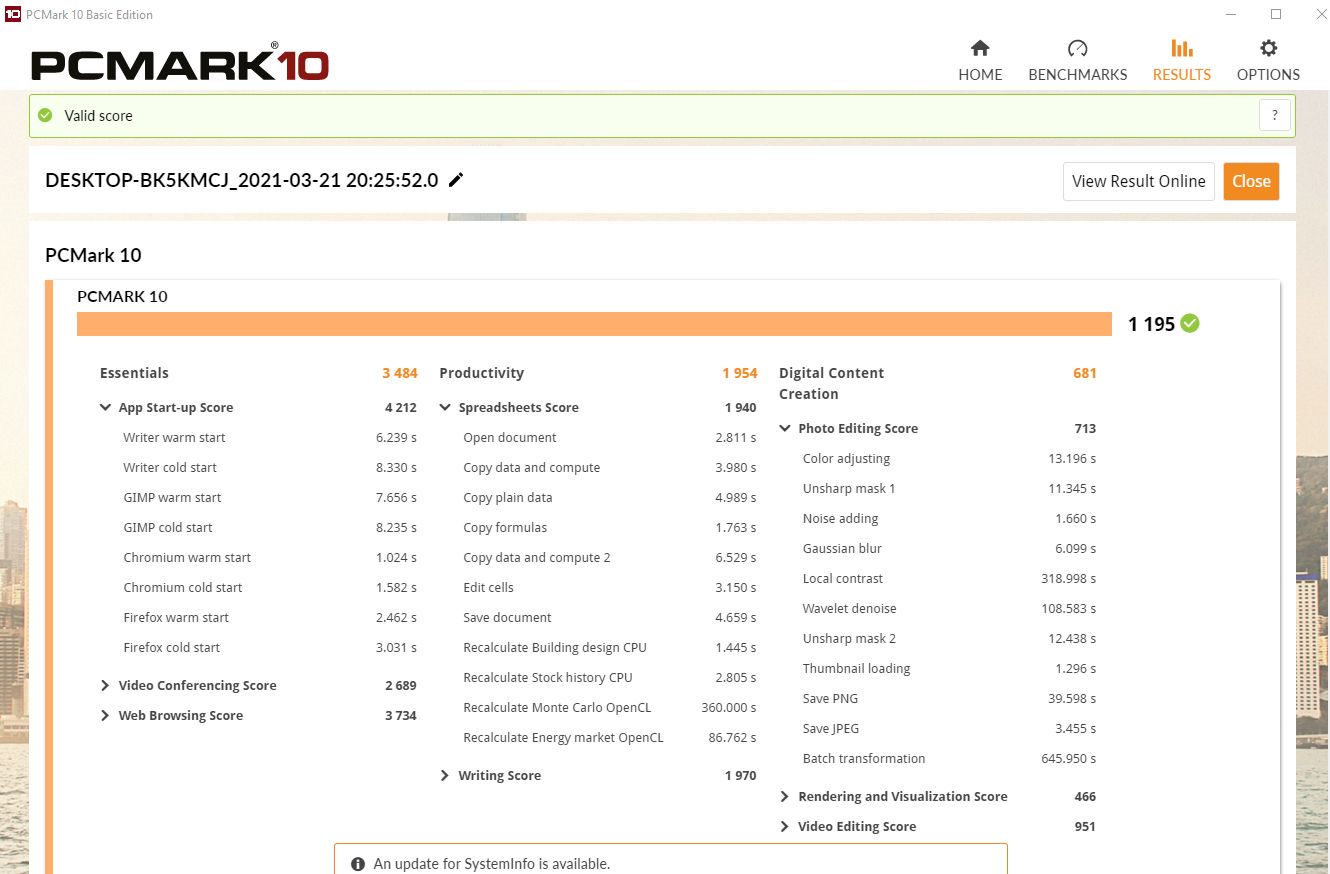Viewport: 1330px width, 874px height.
Task: Click the orange PCMark 10 score bar
Action: (x=594, y=324)
